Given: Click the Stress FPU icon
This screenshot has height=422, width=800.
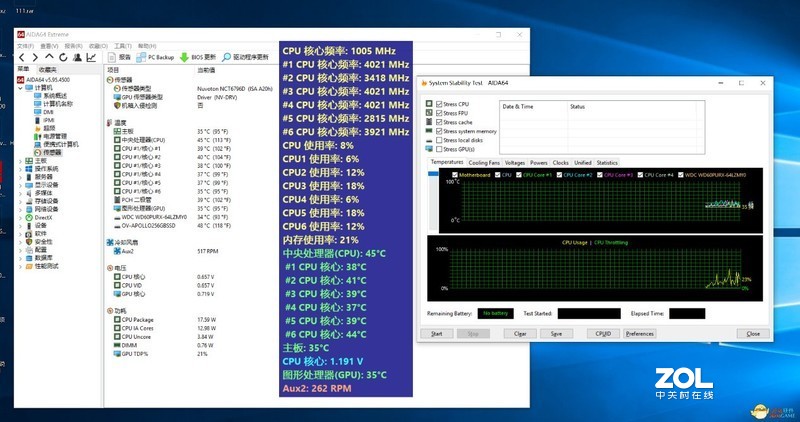Looking at the screenshot, I should pos(429,113).
